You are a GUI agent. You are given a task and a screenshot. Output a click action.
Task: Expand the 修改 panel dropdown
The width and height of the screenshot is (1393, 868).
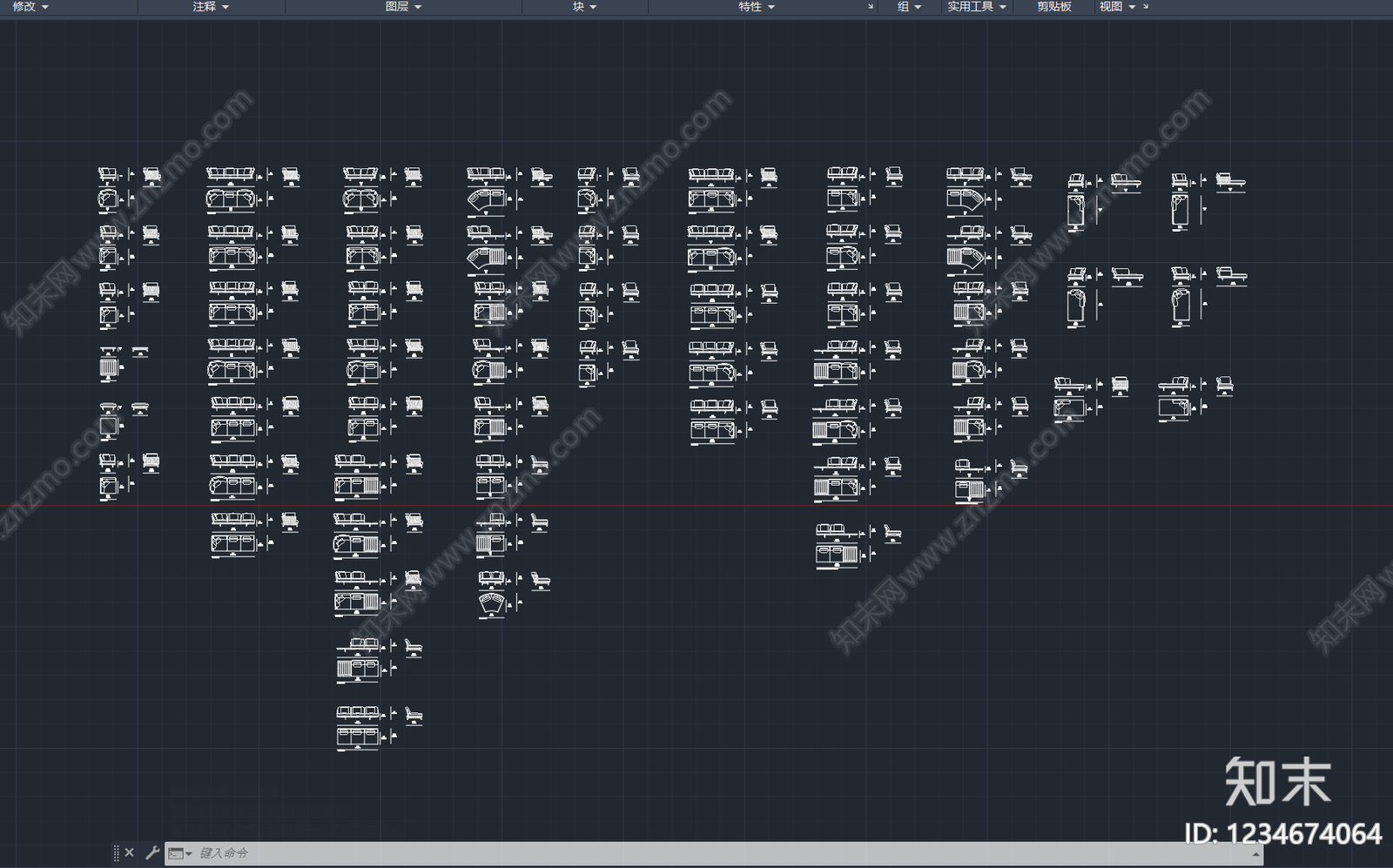[x=30, y=6]
